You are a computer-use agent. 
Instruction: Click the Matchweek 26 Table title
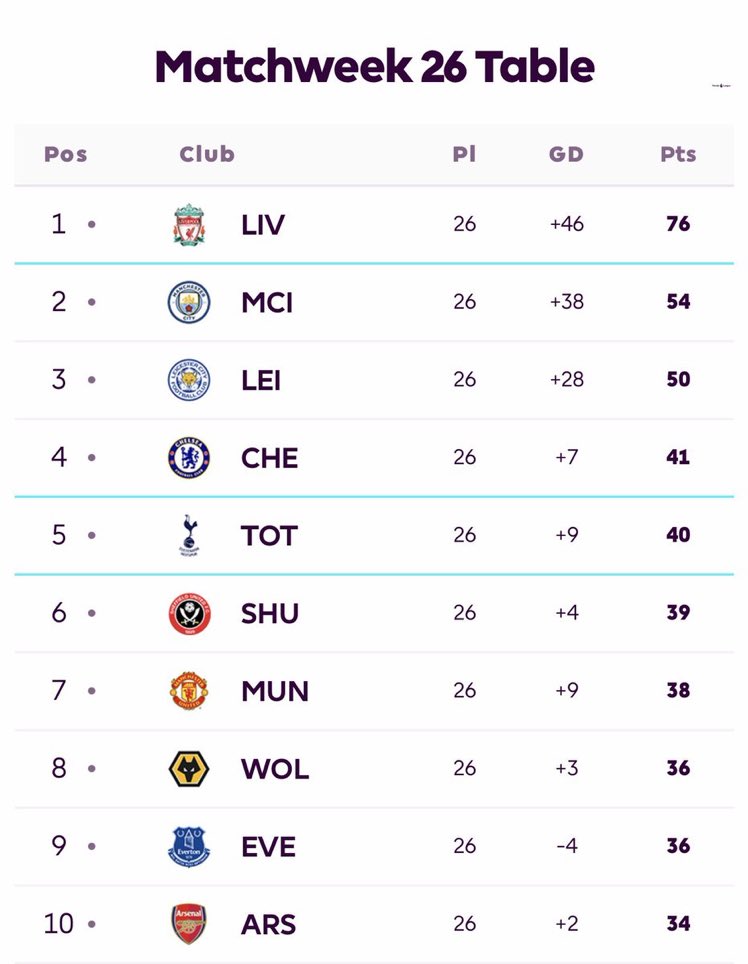click(x=374, y=66)
